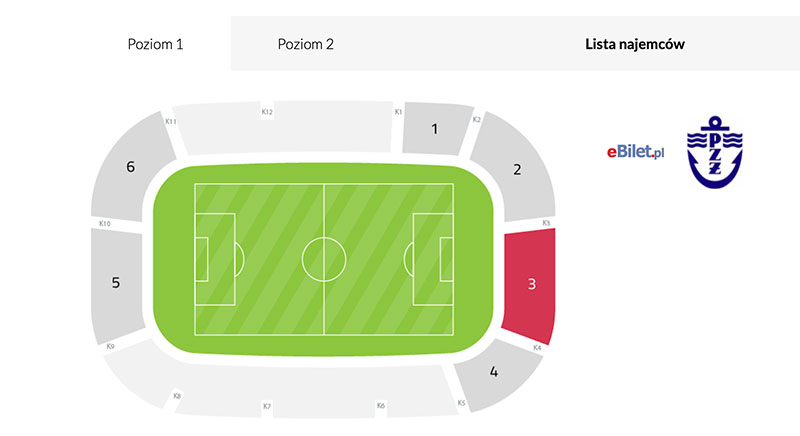Click the PZŻ anchor emblem logo
The height and width of the screenshot is (436, 800).
pos(714,152)
